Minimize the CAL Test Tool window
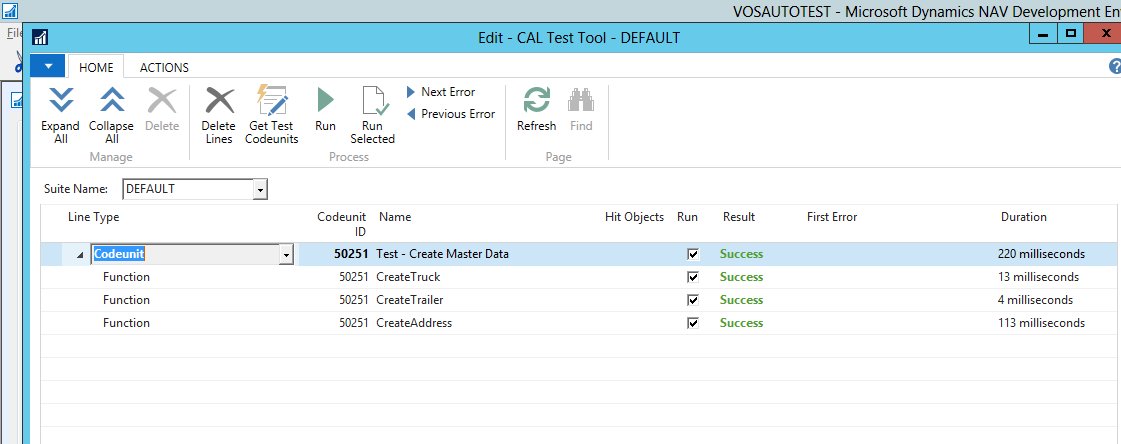This screenshot has width=1121, height=444. click(1043, 34)
